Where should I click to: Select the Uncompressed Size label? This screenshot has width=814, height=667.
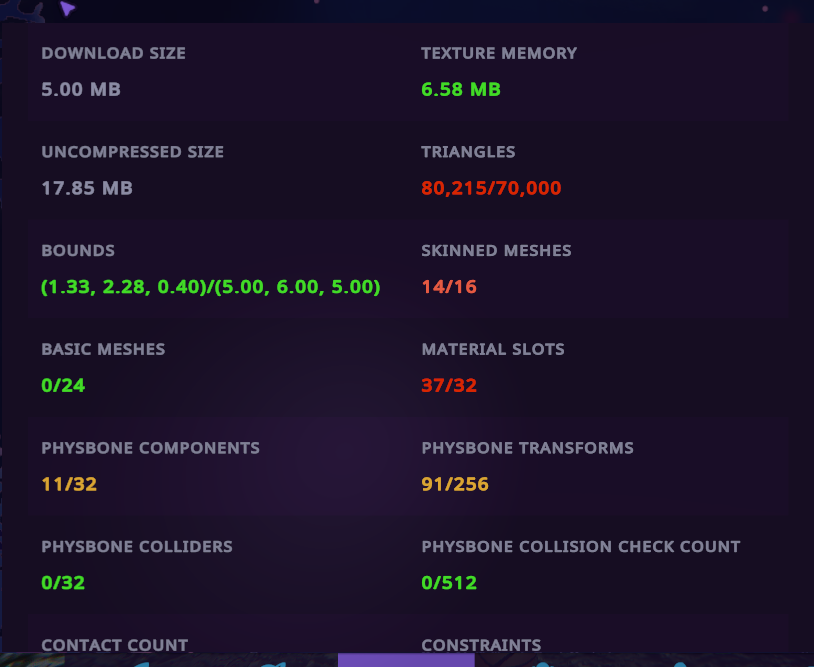click(x=132, y=152)
